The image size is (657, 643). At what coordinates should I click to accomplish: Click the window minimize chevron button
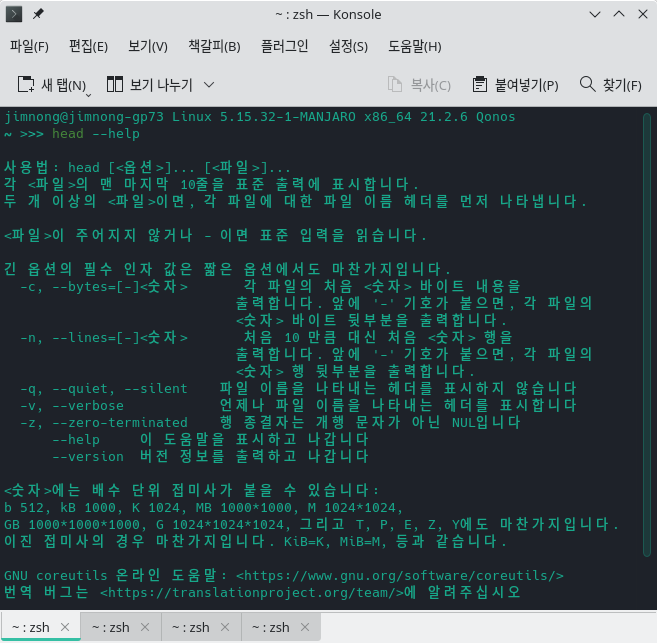(595, 14)
